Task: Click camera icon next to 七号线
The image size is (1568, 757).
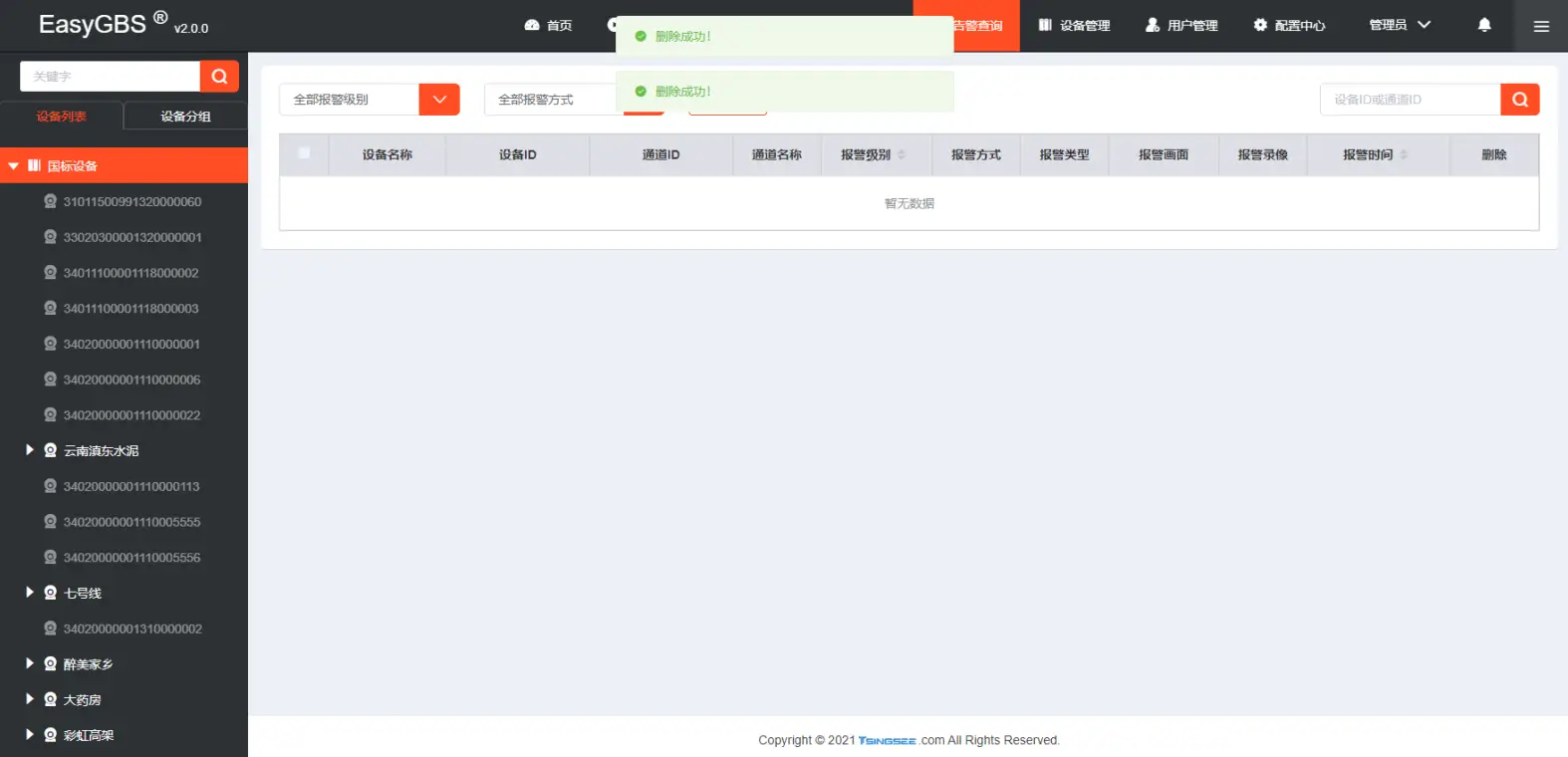Action: (x=50, y=593)
